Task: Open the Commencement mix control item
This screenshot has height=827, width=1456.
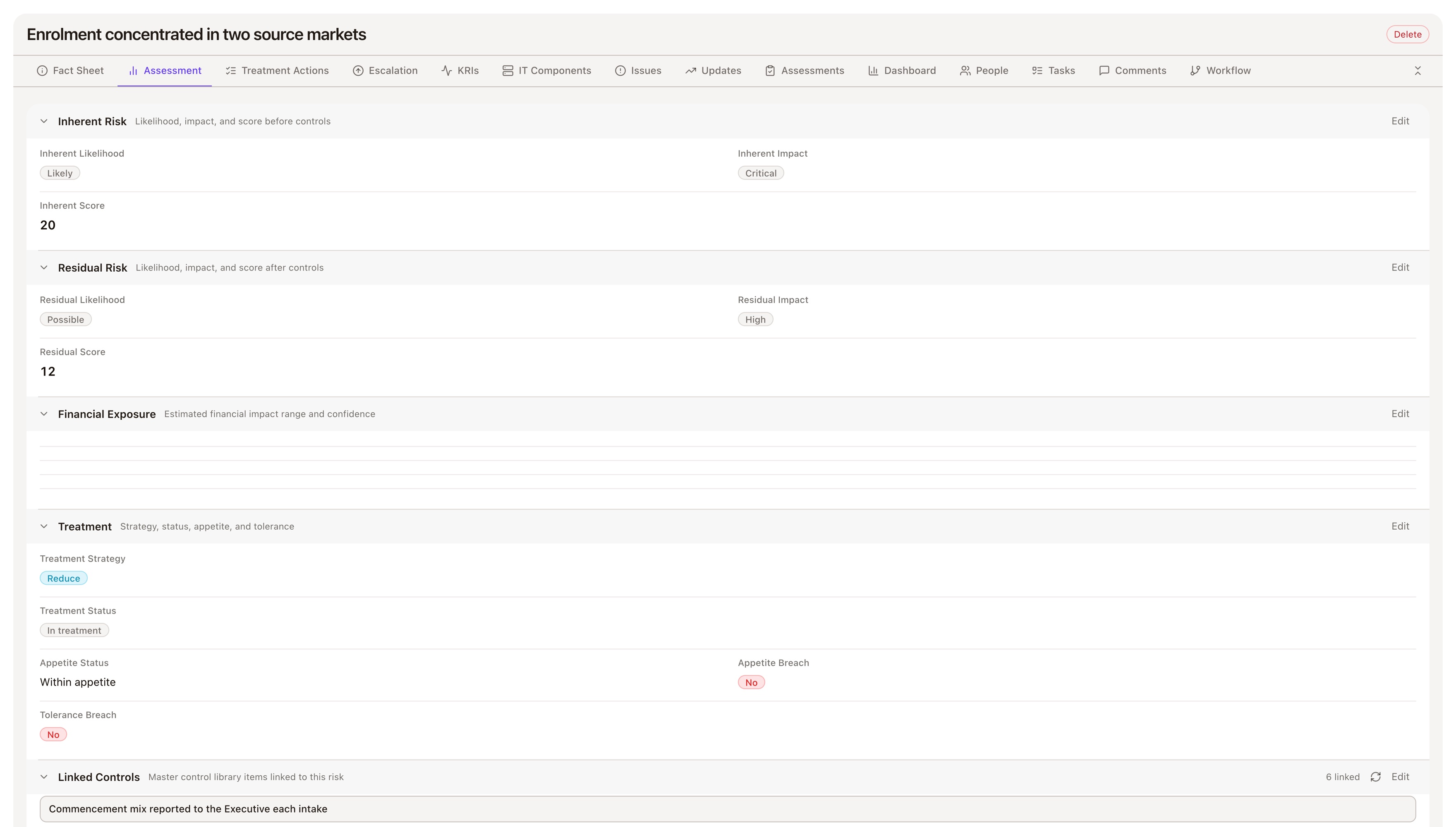Action: (727, 809)
